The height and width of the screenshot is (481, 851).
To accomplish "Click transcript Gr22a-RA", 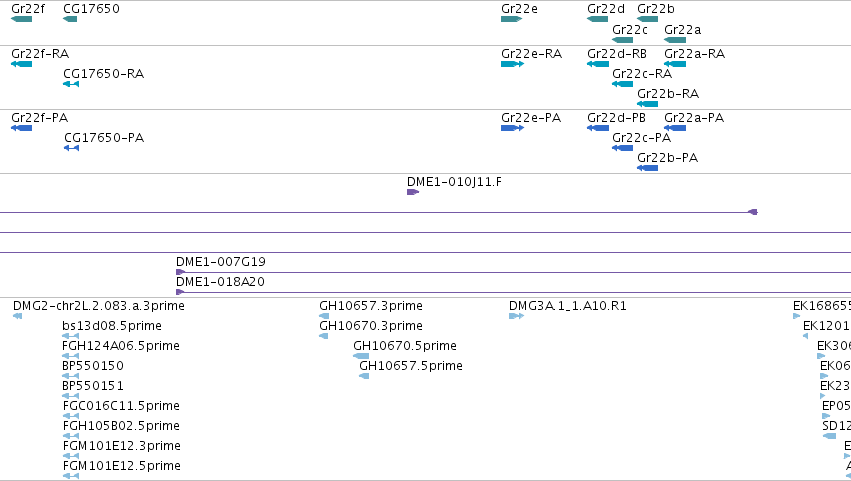I will (x=675, y=64).
